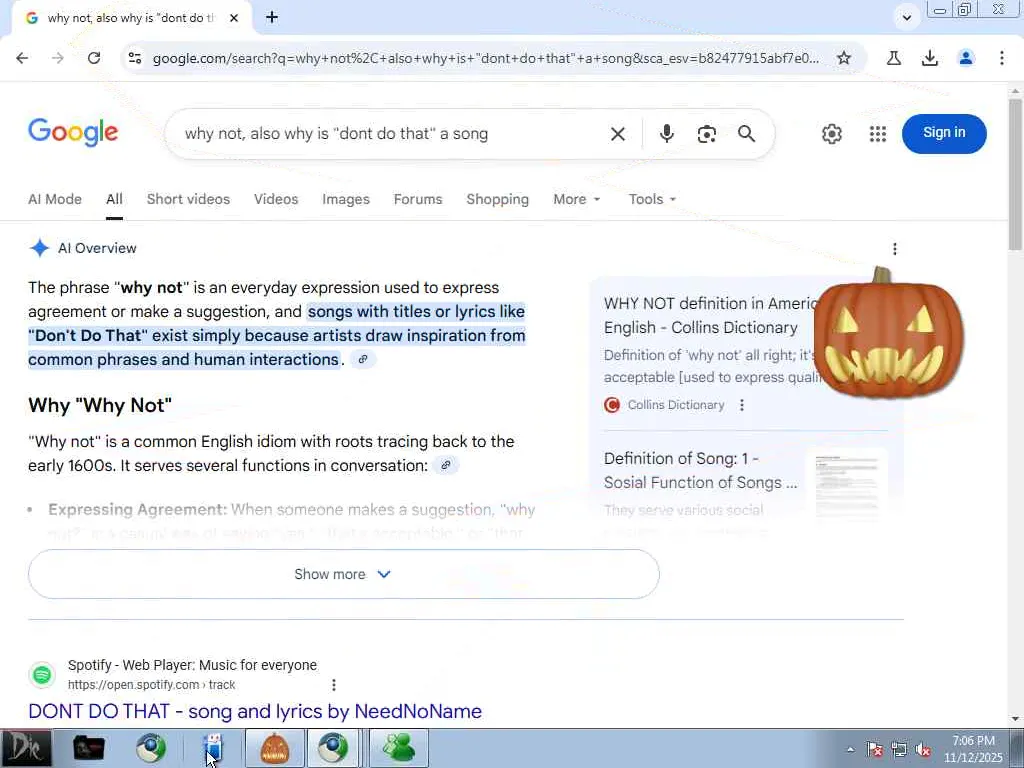Search by image with Google Lens icon
The height and width of the screenshot is (768, 1024).
pyautogui.click(x=706, y=134)
